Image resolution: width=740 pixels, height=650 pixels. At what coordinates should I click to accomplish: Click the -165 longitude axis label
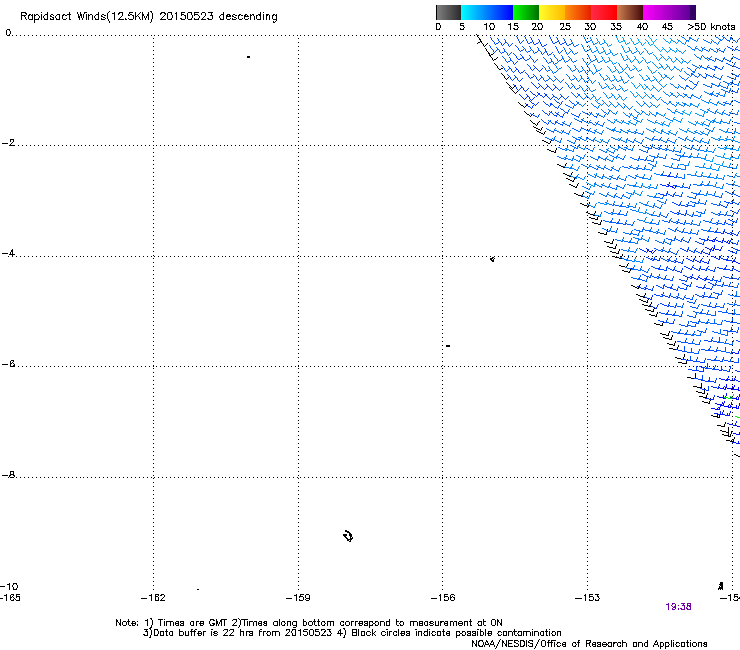[x=10, y=598]
